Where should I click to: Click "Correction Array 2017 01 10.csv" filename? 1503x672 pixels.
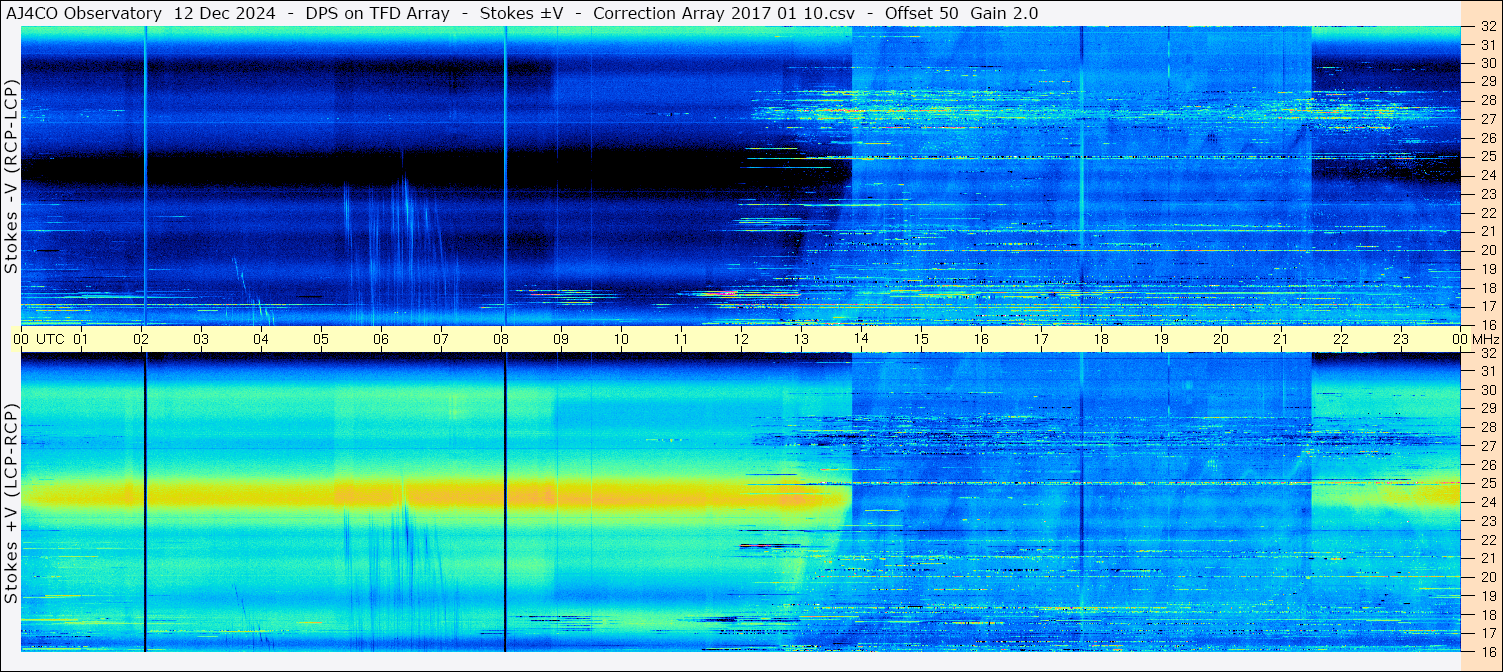[x=724, y=13]
